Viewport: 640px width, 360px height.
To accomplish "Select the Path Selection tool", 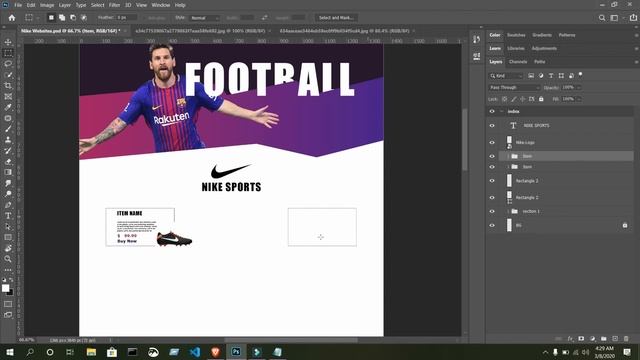I will [x=8, y=227].
